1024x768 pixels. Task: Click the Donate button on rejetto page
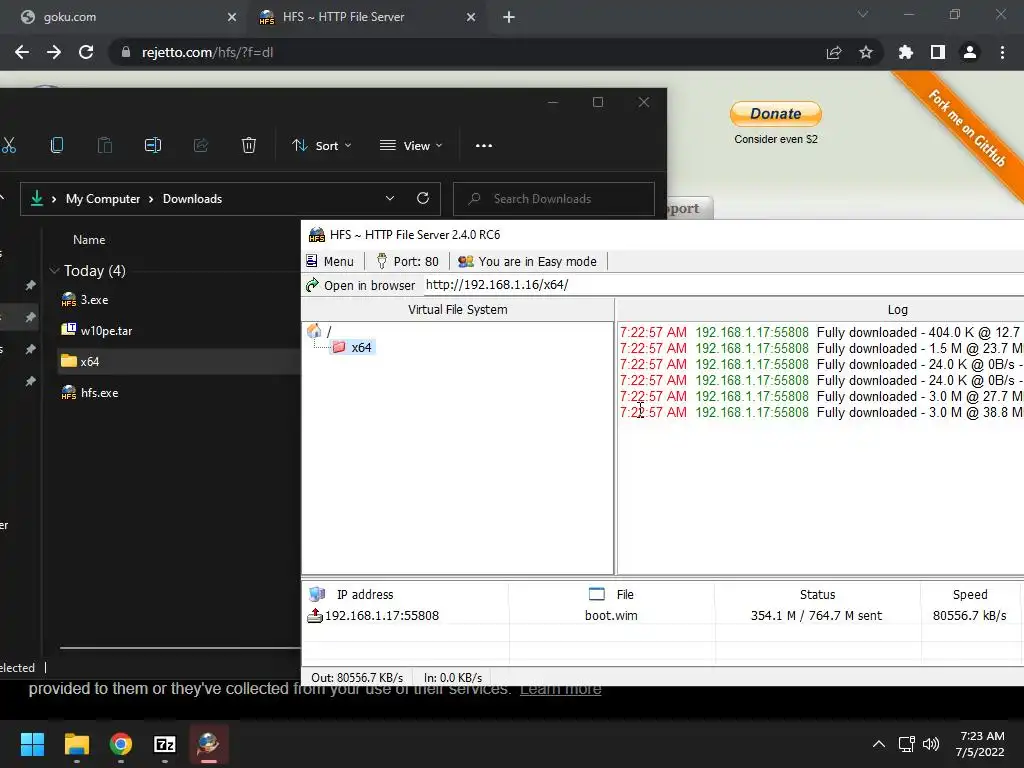pyautogui.click(x=776, y=114)
